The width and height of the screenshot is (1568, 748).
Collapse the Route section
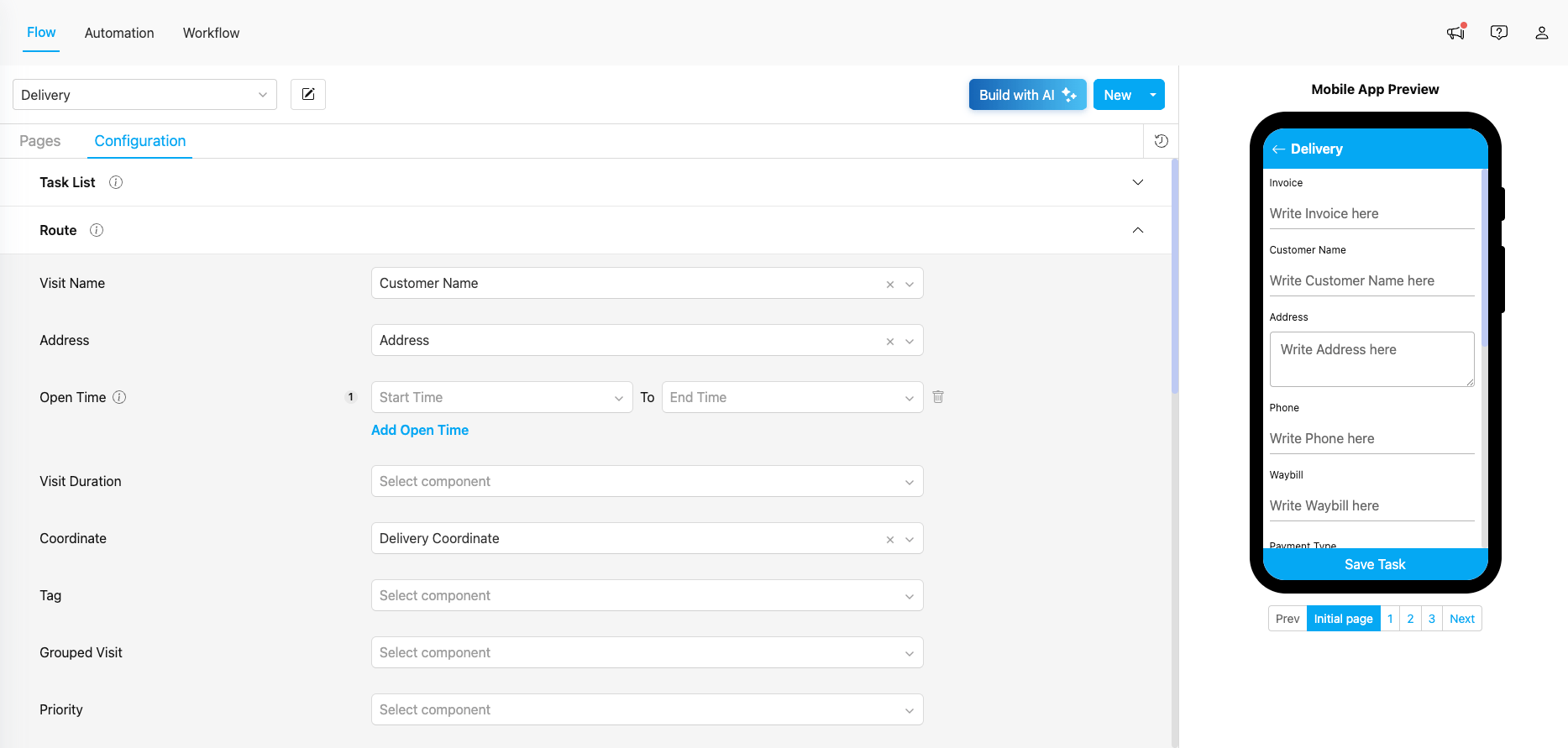tap(1138, 230)
